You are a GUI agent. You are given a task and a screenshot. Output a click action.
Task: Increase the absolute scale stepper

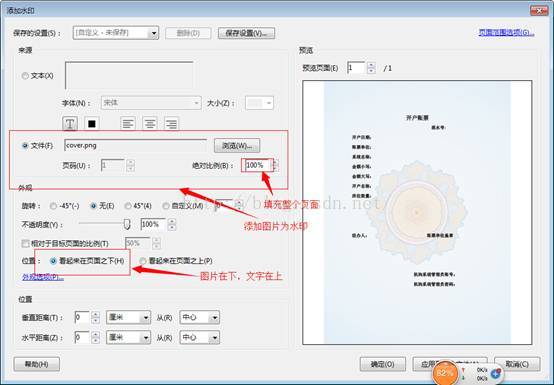point(276,162)
